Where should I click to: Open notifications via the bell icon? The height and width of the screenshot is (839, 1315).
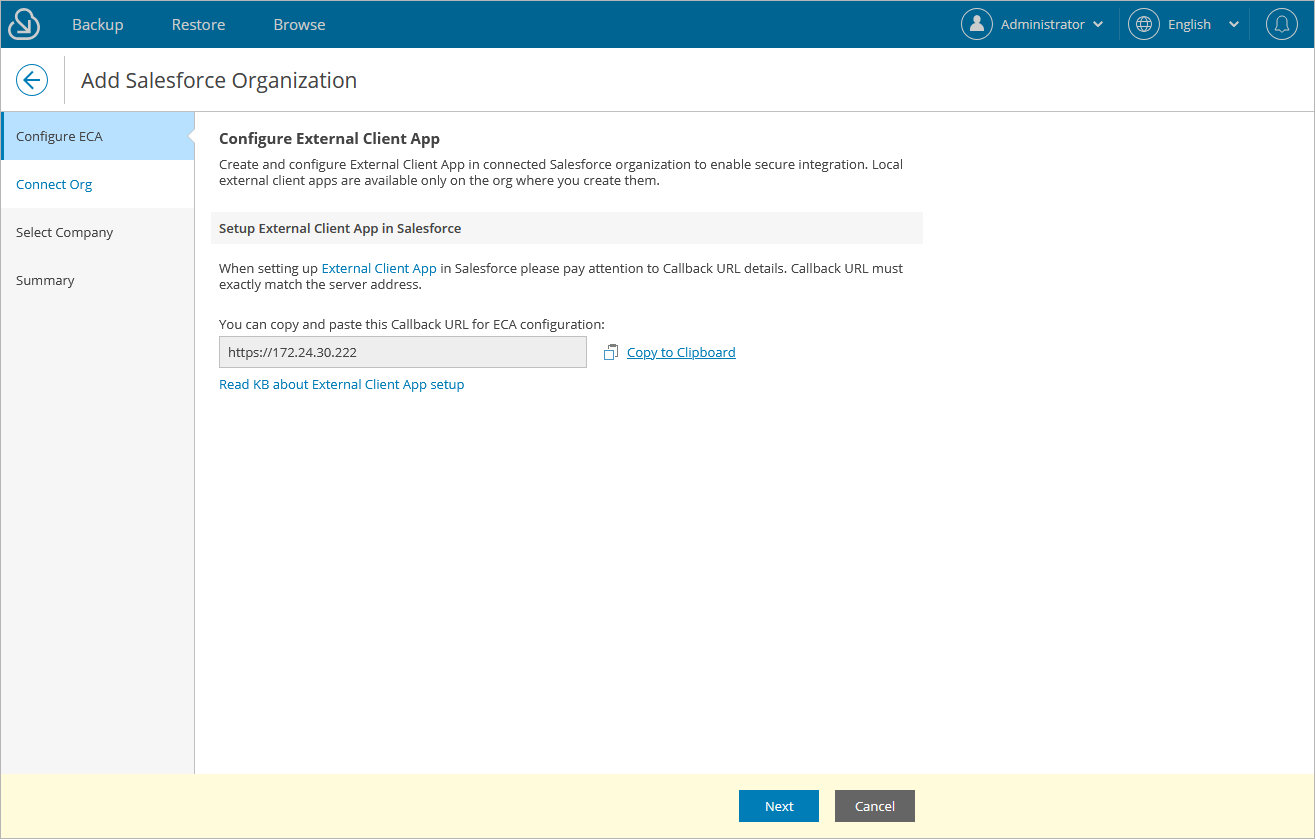click(1281, 23)
